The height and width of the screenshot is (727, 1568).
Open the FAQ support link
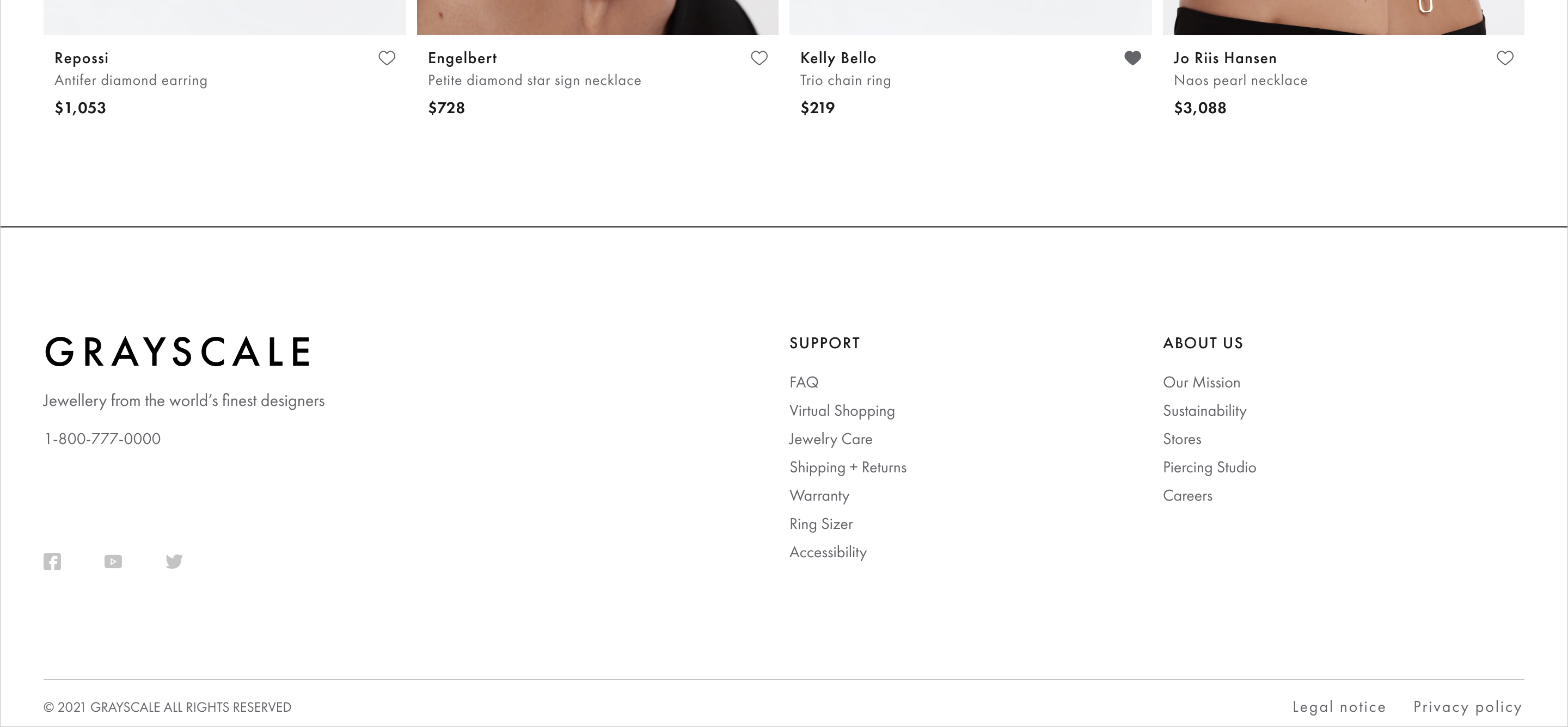804,382
